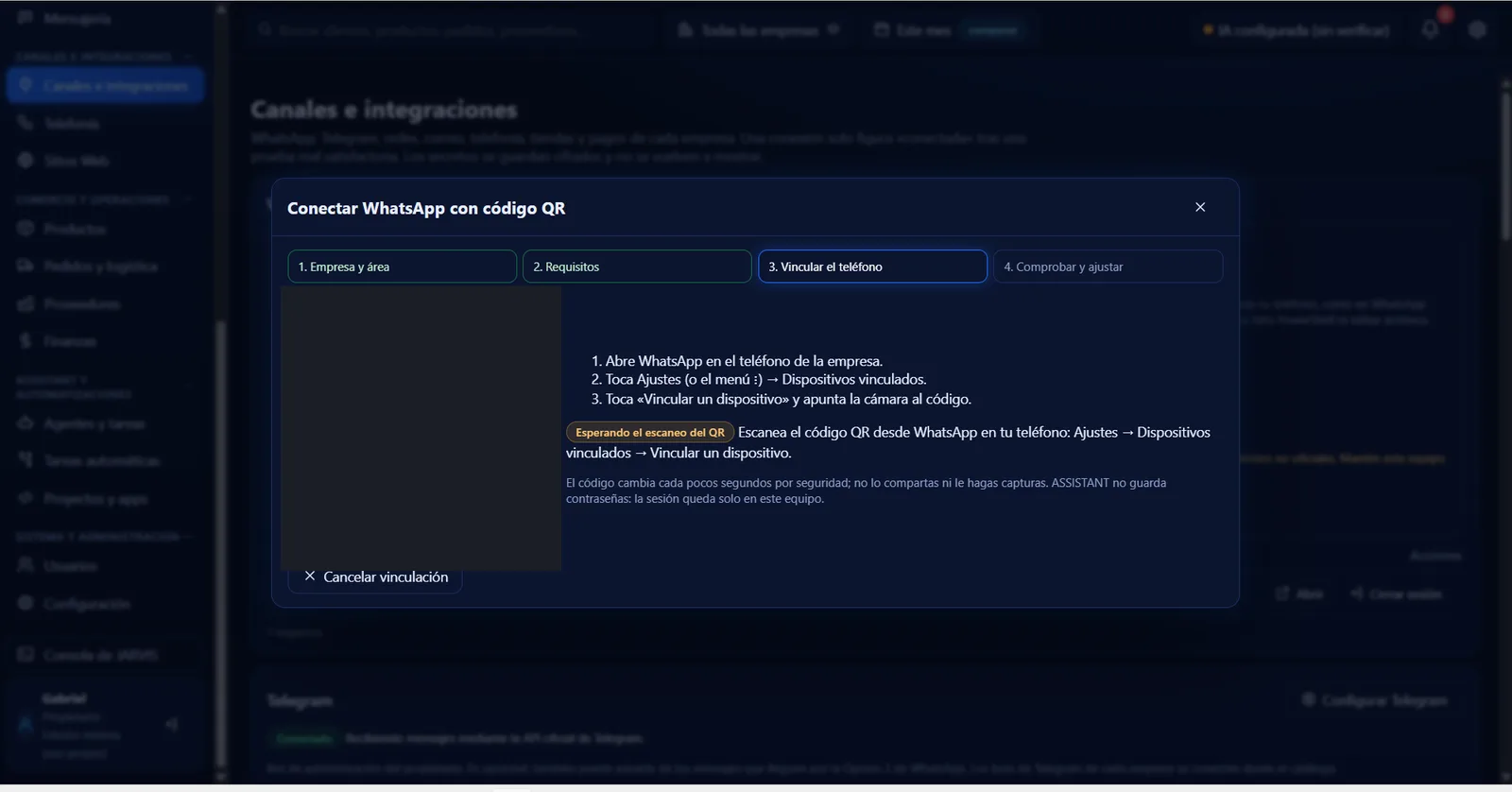Click Cancelar vinculación button
Image resolution: width=1512 pixels, height=792 pixels.
coord(375,577)
